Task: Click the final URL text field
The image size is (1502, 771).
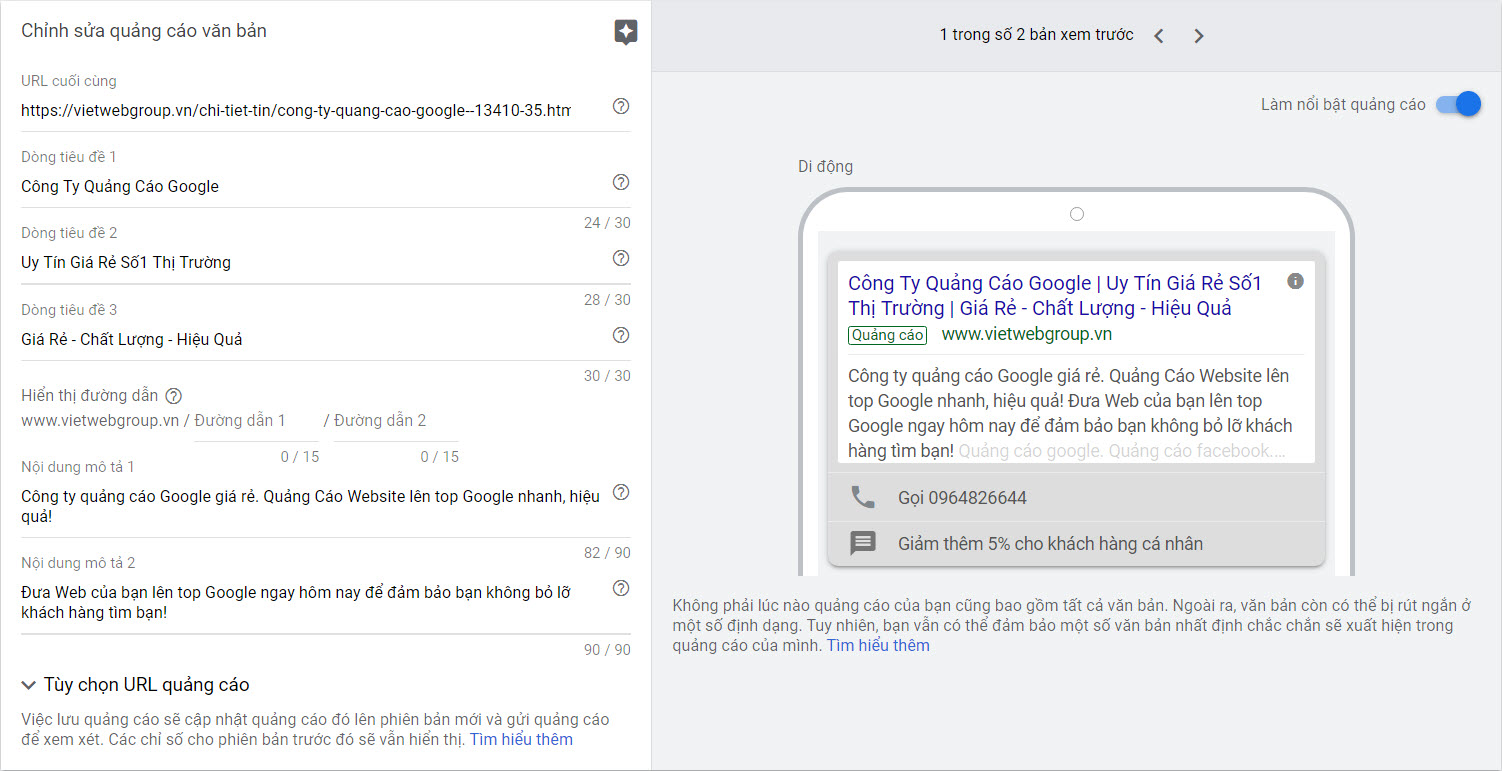Action: tap(296, 111)
